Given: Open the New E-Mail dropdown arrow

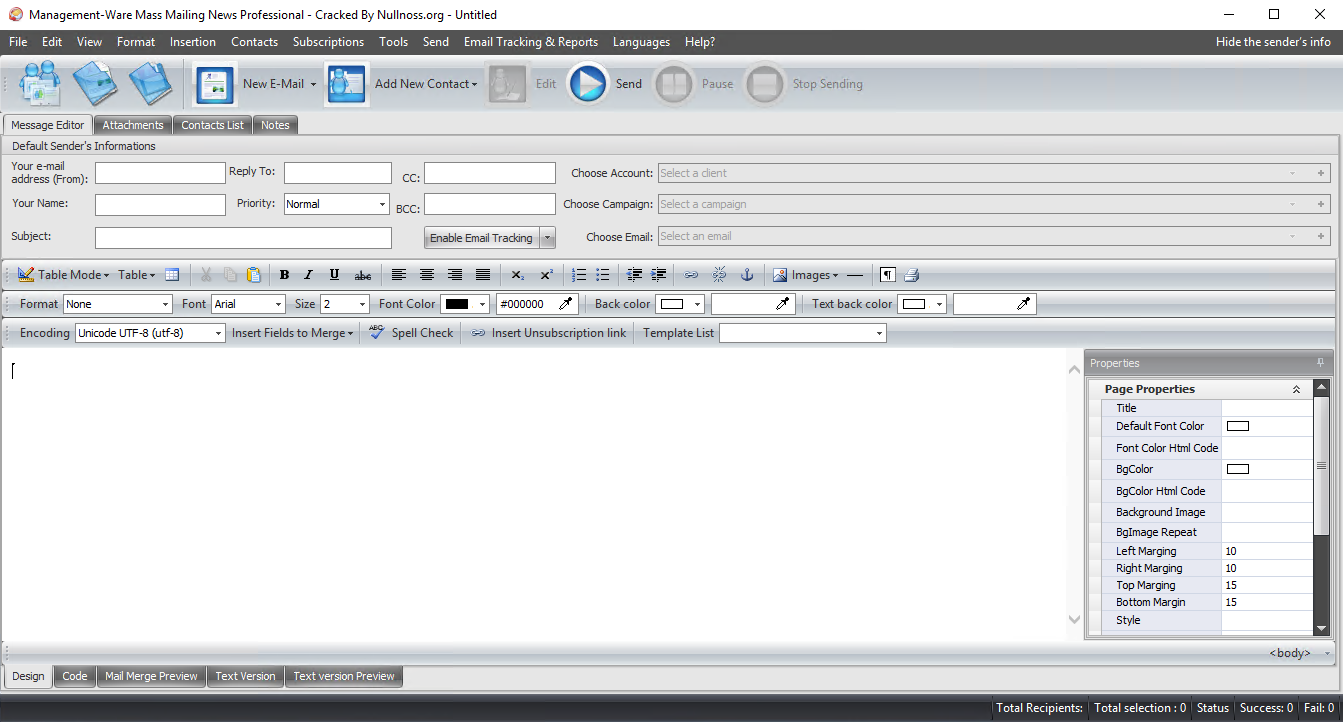Looking at the screenshot, I should pyautogui.click(x=313, y=84).
